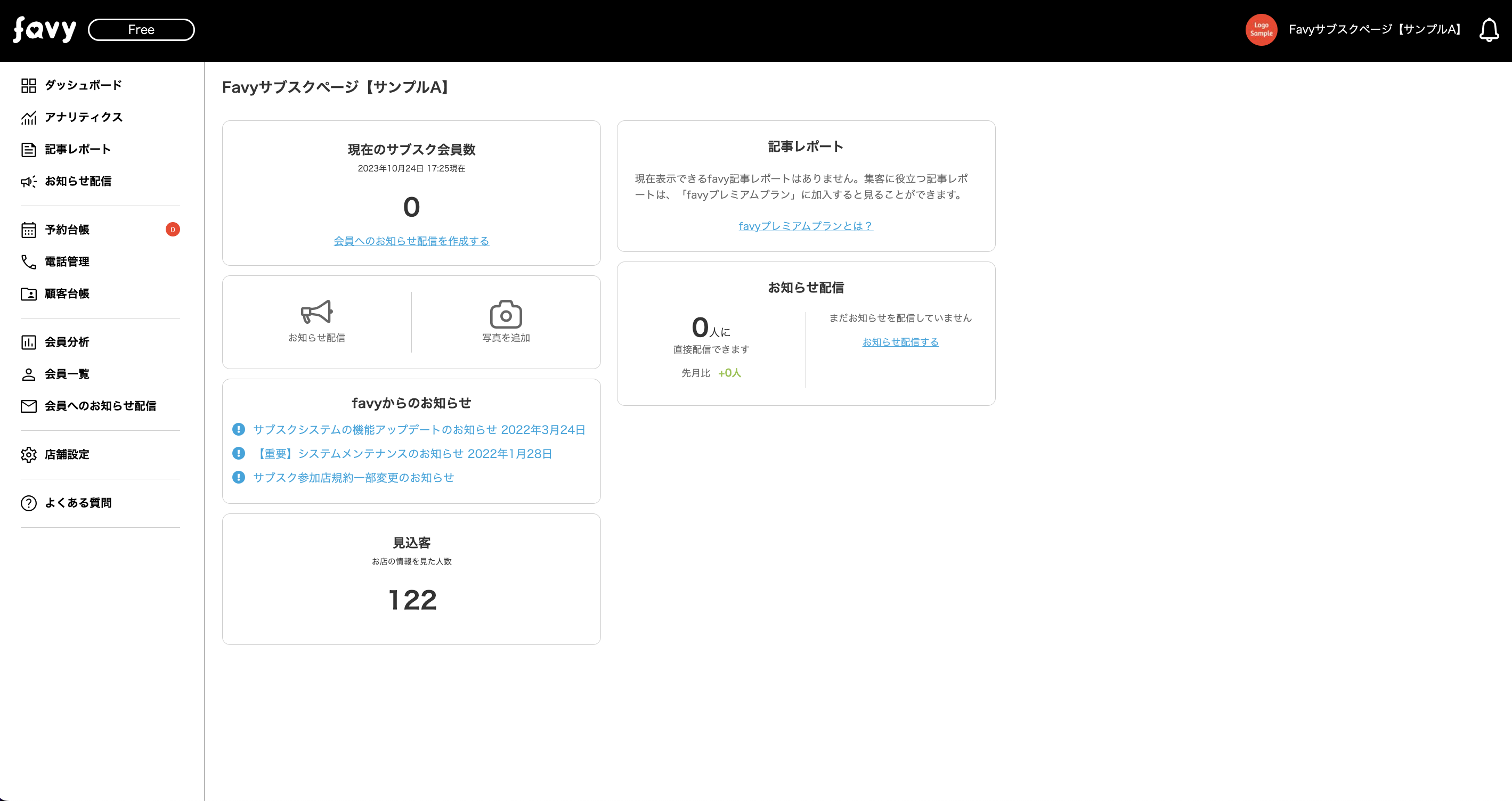Open 記事レポート in sidebar
This screenshot has width=1512, height=801.
click(x=78, y=149)
